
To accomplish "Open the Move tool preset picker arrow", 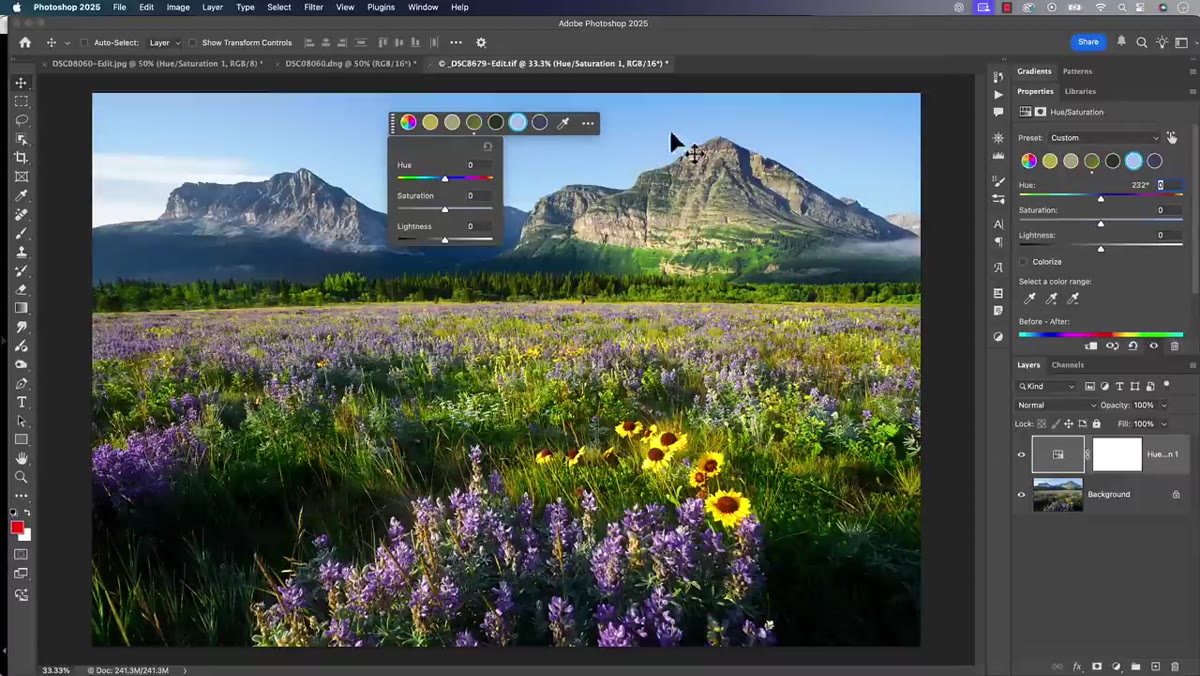I will pos(67,43).
